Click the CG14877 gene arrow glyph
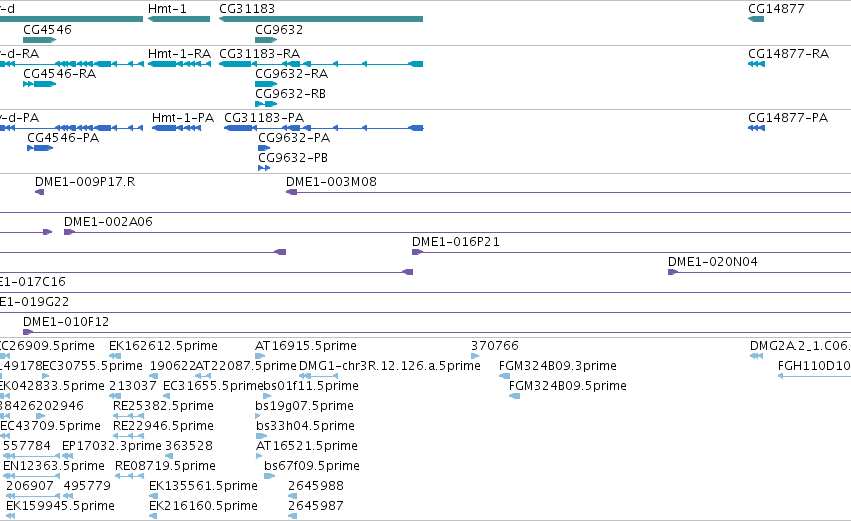 click(756, 19)
